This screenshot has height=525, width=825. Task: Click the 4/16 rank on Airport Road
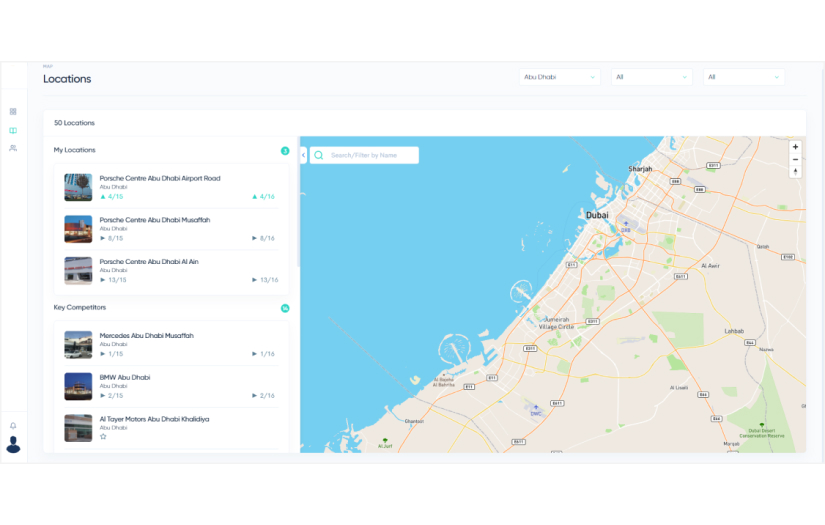(264, 197)
